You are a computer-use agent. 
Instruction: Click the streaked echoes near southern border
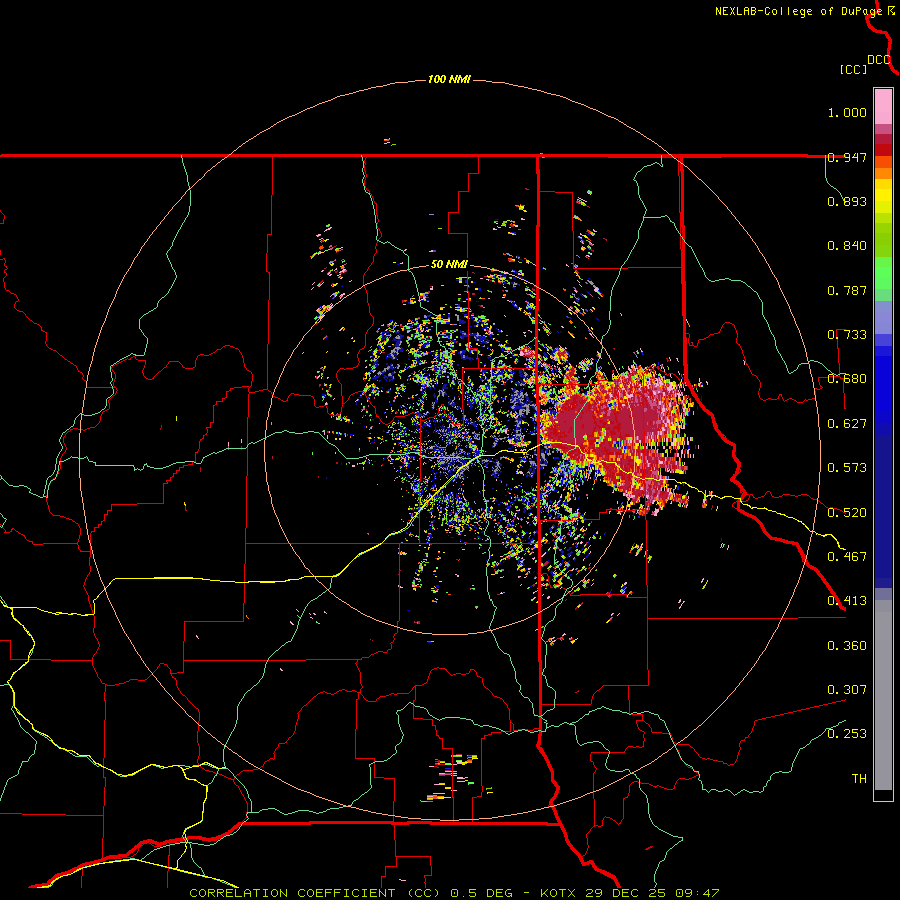click(453, 778)
